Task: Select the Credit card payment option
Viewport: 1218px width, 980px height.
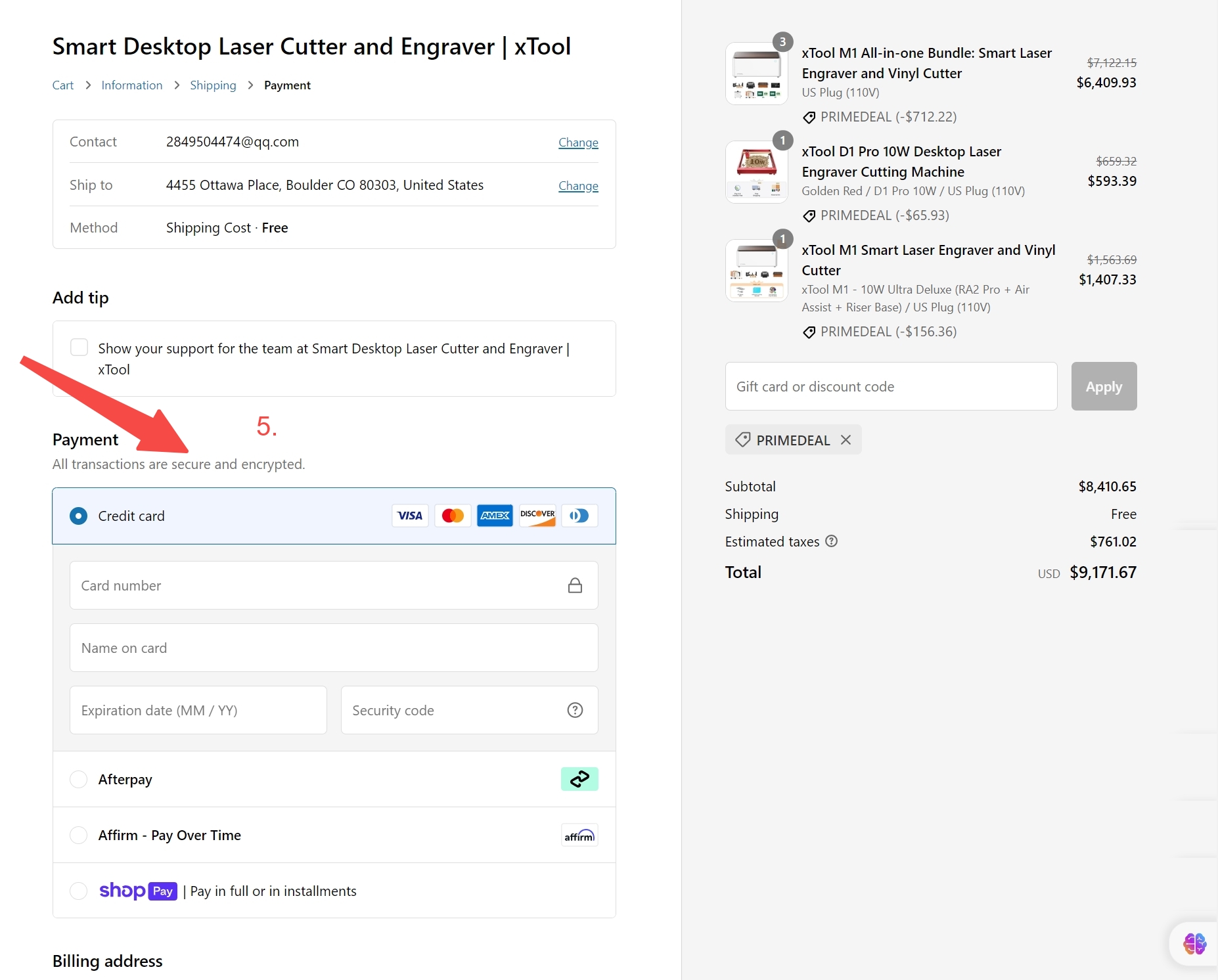Action: point(78,516)
